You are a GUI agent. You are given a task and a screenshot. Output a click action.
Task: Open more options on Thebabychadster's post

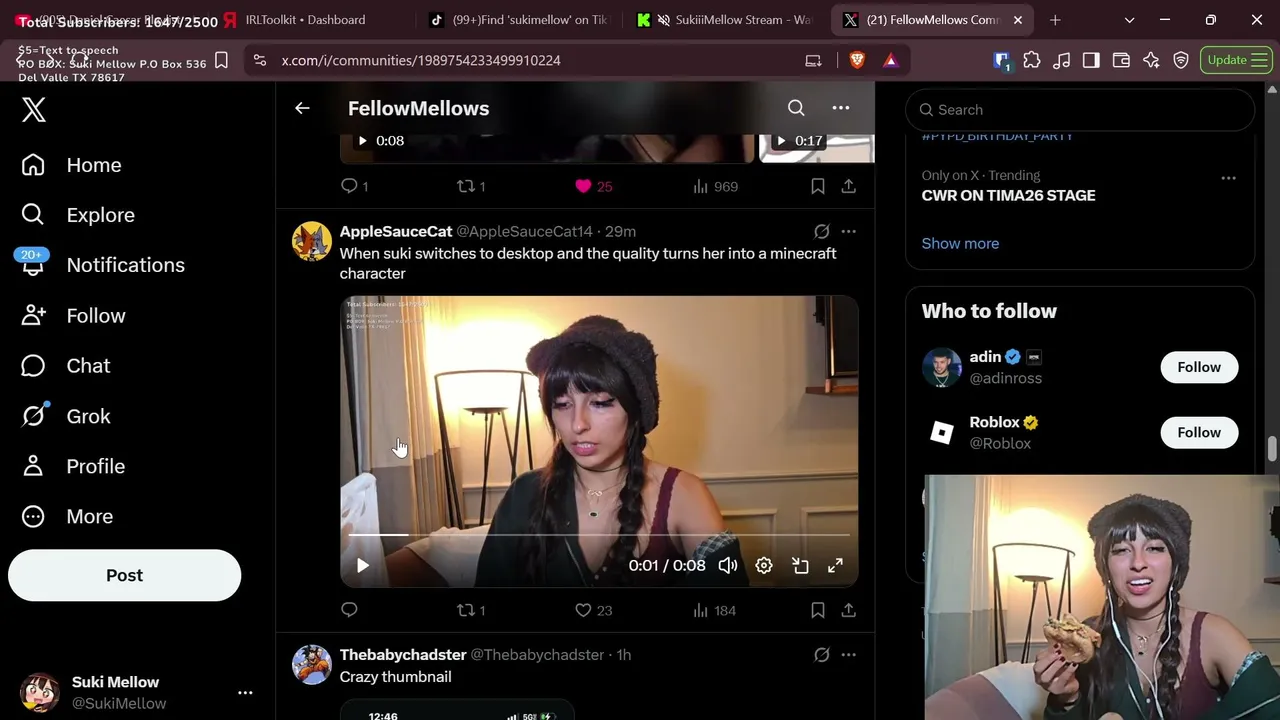point(848,655)
